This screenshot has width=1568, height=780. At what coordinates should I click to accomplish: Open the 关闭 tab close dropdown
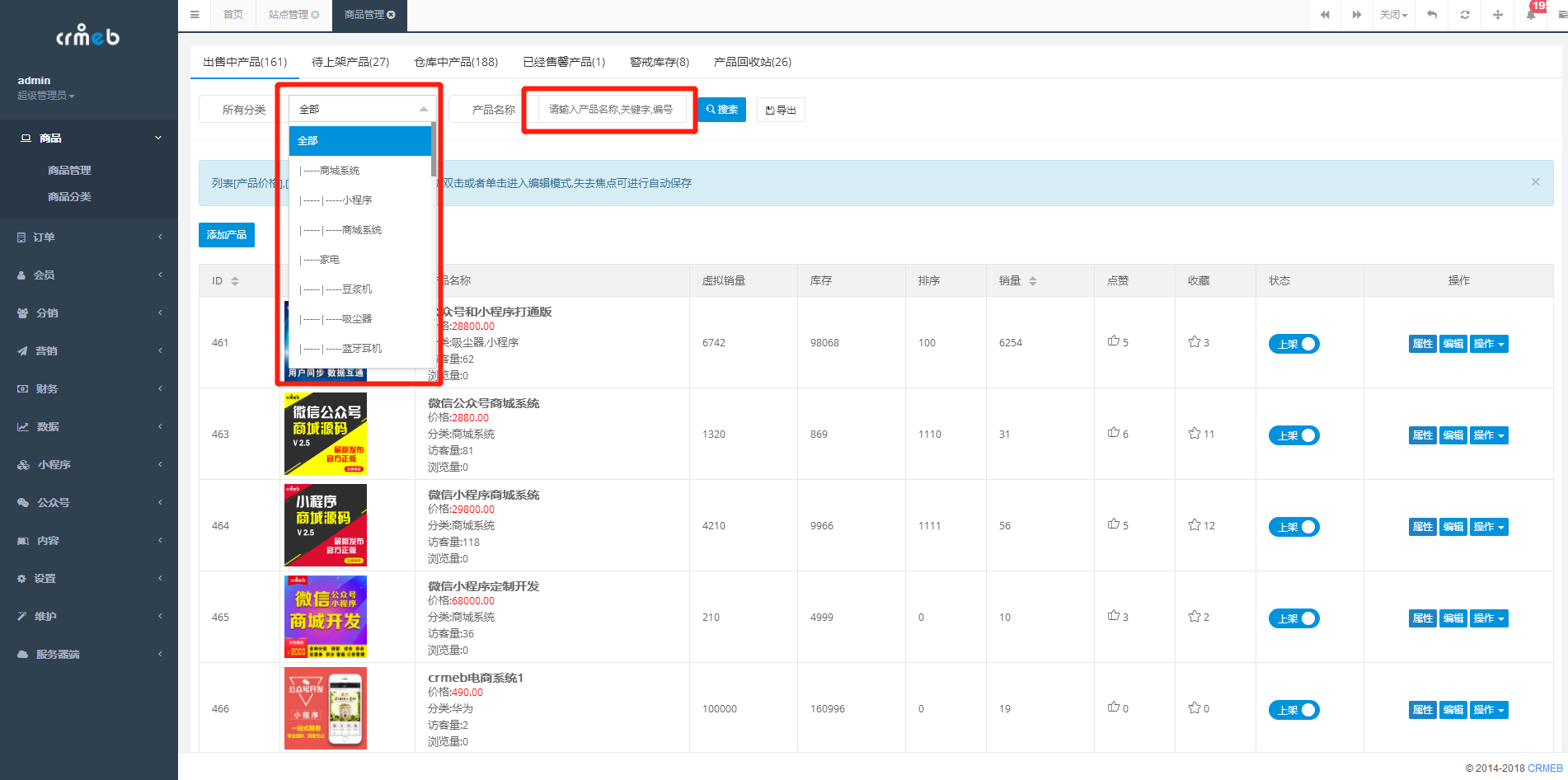coord(1393,15)
